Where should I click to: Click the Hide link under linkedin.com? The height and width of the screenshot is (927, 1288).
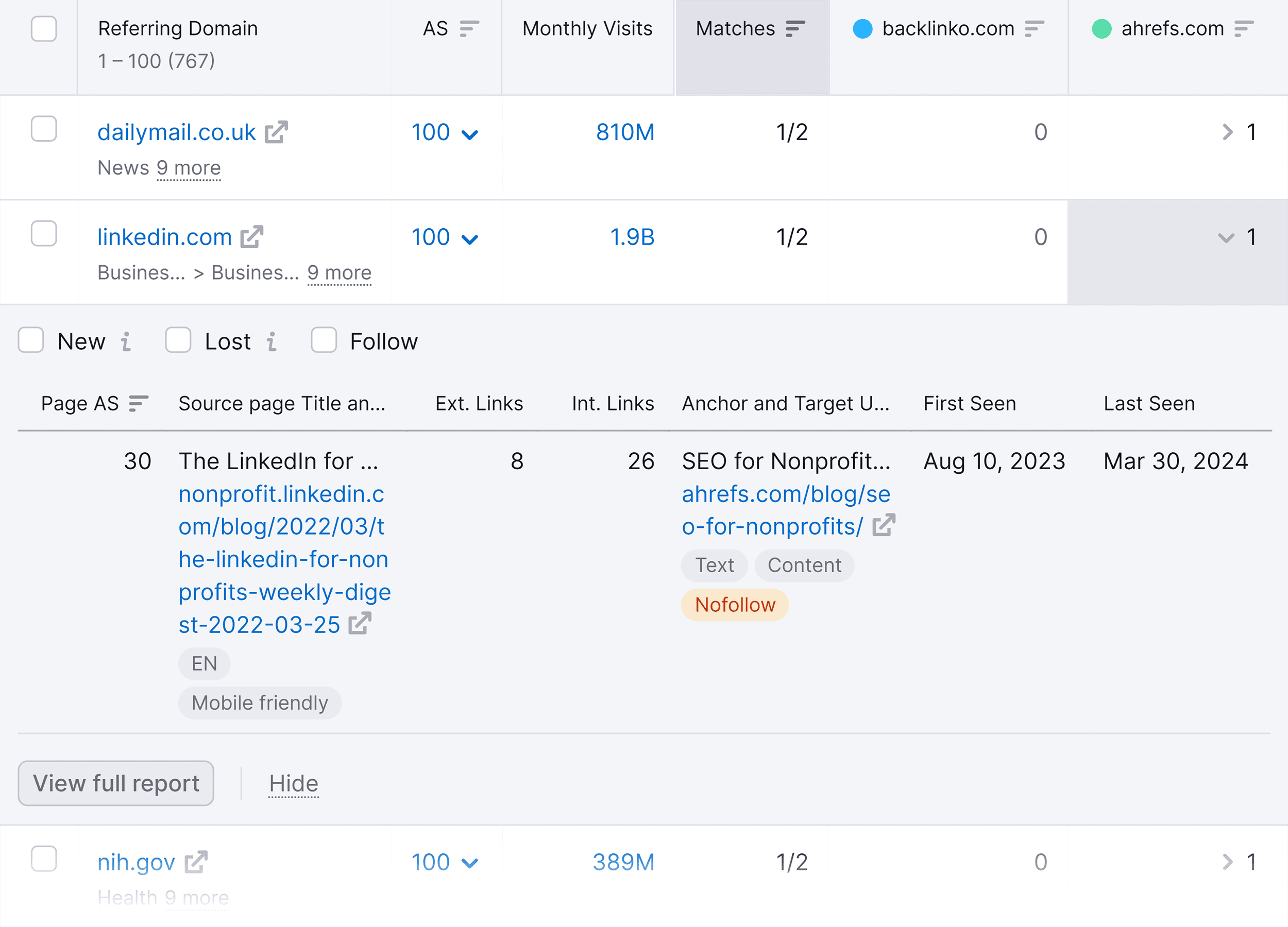(x=293, y=783)
